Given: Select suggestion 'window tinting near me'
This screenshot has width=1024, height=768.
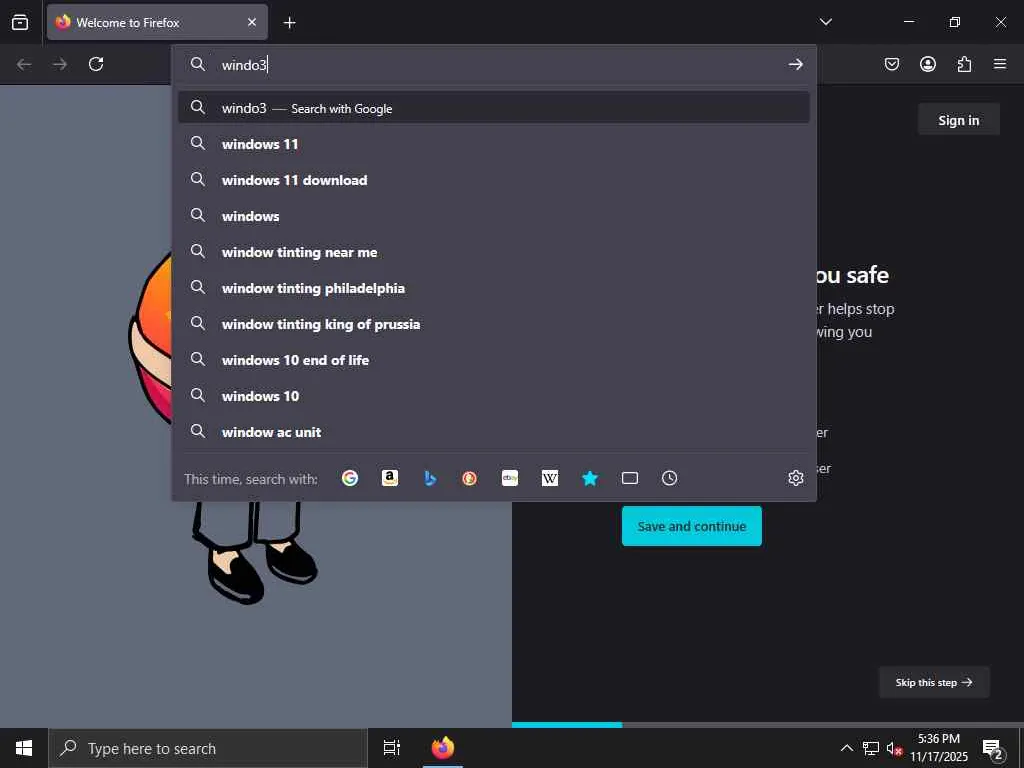Looking at the screenshot, I should (x=494, y=252).
